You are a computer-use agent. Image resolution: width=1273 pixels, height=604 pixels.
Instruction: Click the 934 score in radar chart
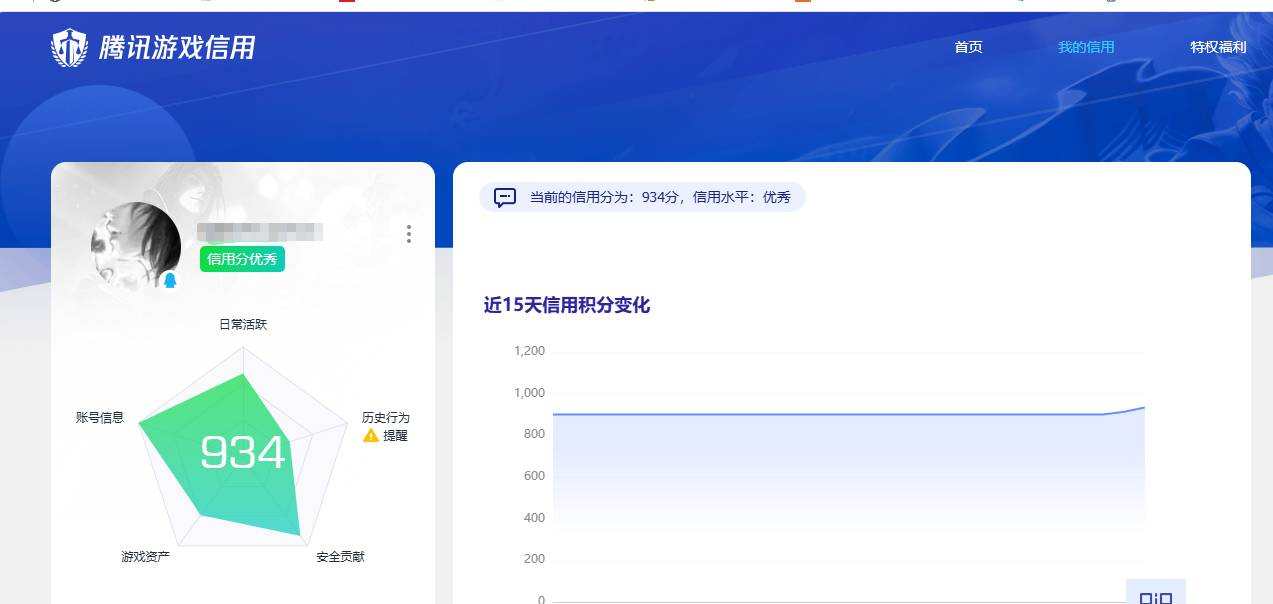(243, 453)
